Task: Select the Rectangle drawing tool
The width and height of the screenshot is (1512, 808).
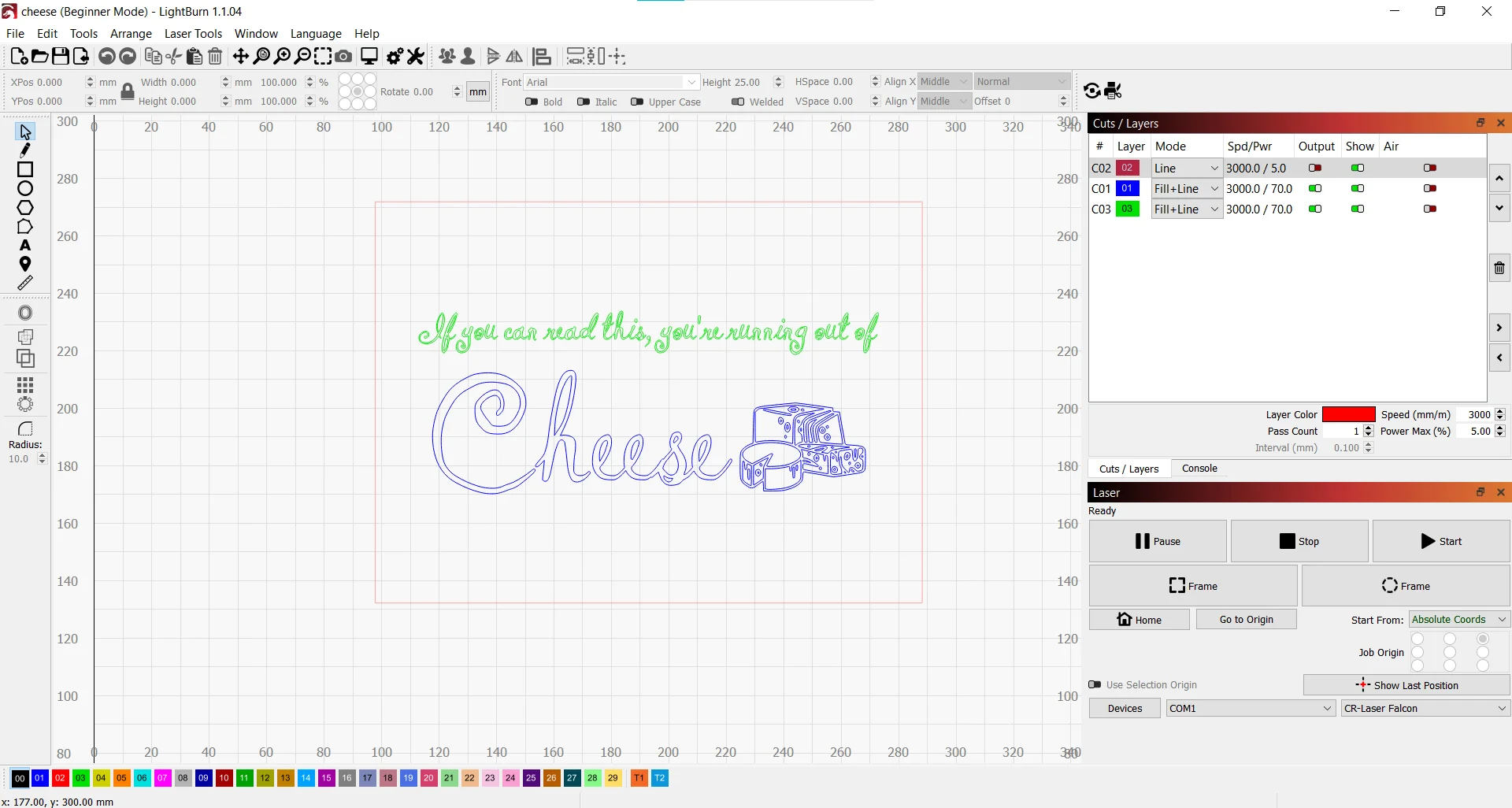Action: 25,169
